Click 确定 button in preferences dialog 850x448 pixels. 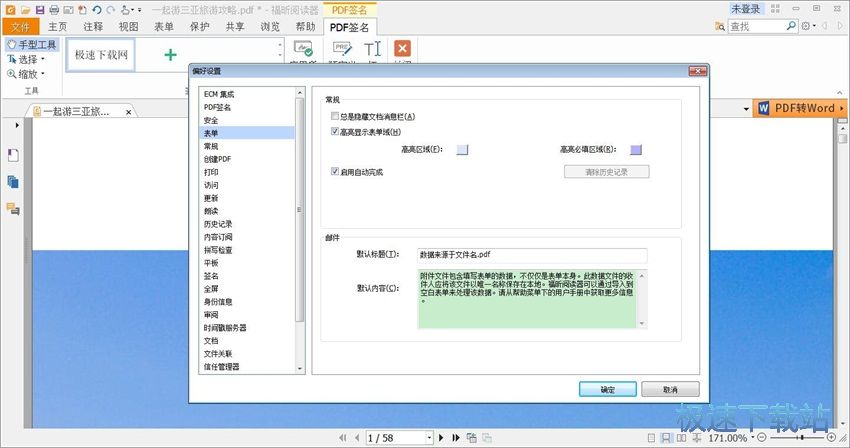[608, 389]
